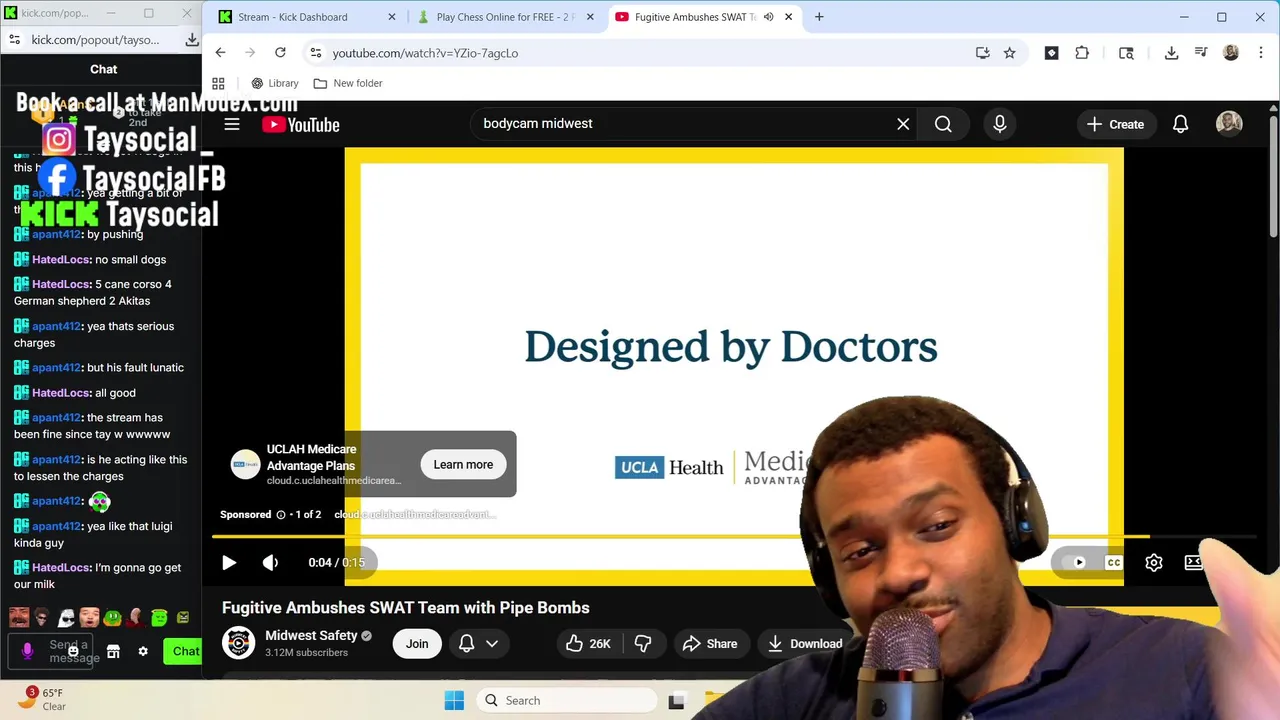Open a new browser tab

819,17
